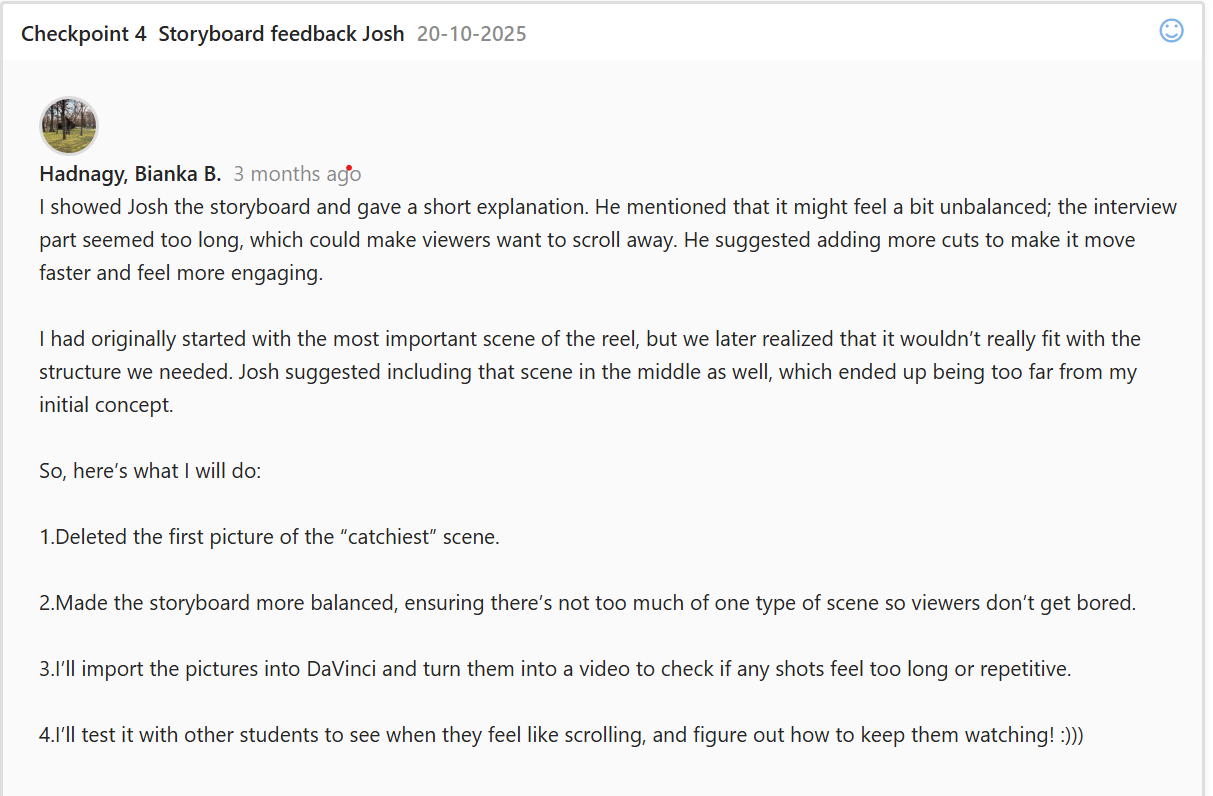Open Bianka's round profile avatar
Image resolution: width=1213 pixels, height=796 pixels.
point(69,126)
